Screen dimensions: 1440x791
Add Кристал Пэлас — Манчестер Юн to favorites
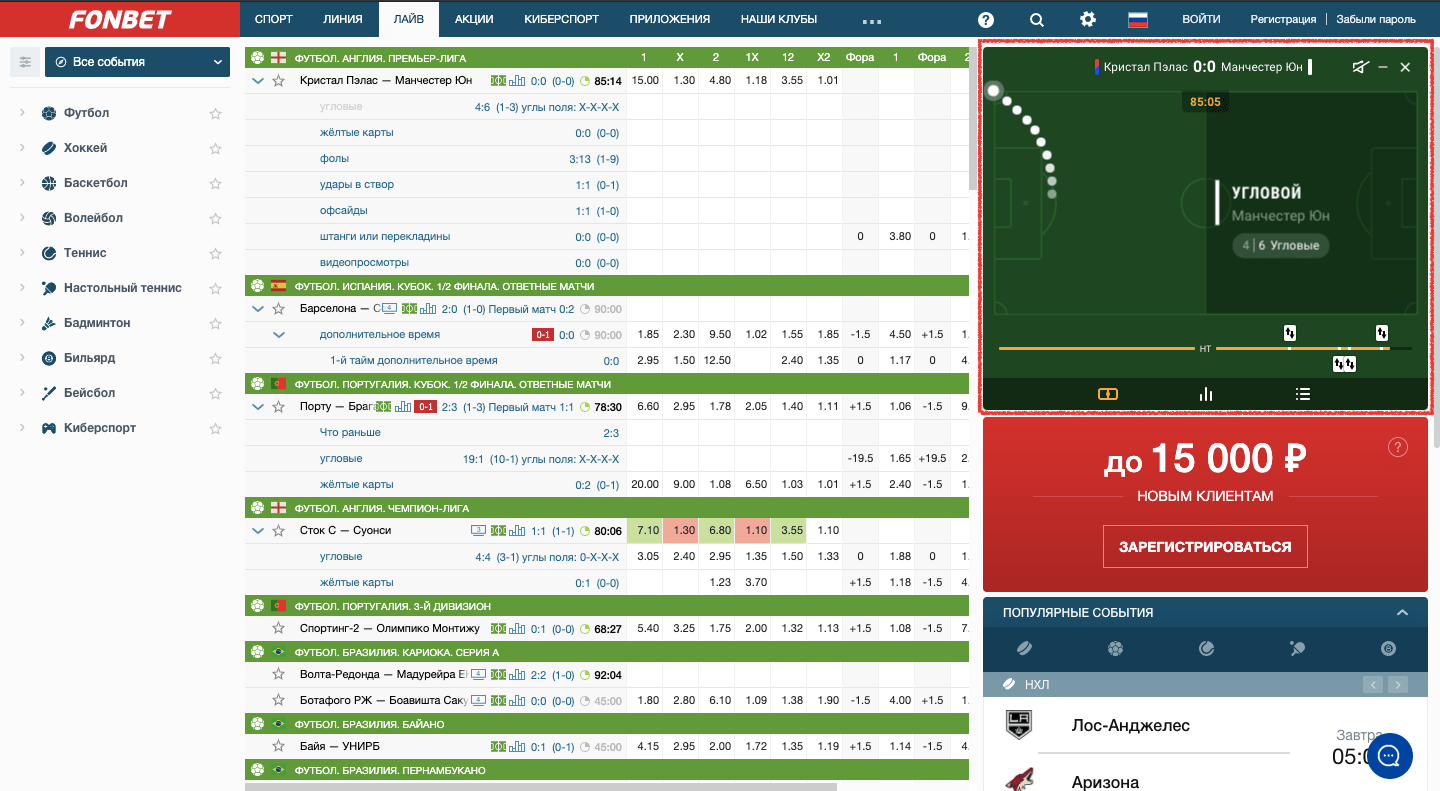[279, 81]
